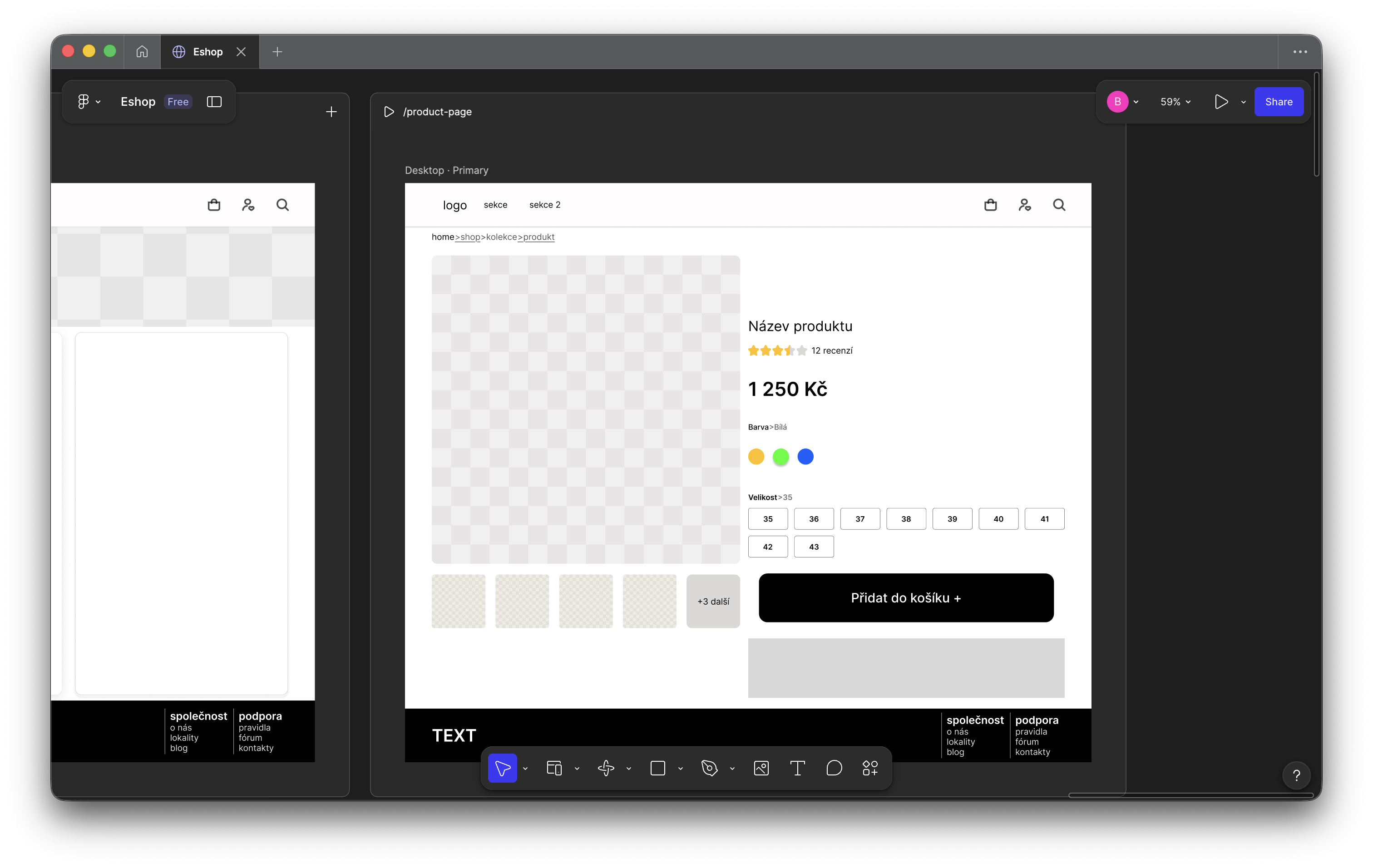Click the user account icon in Desktop frame
Screen dimensions: 1373x868
tap(1025, 205)
